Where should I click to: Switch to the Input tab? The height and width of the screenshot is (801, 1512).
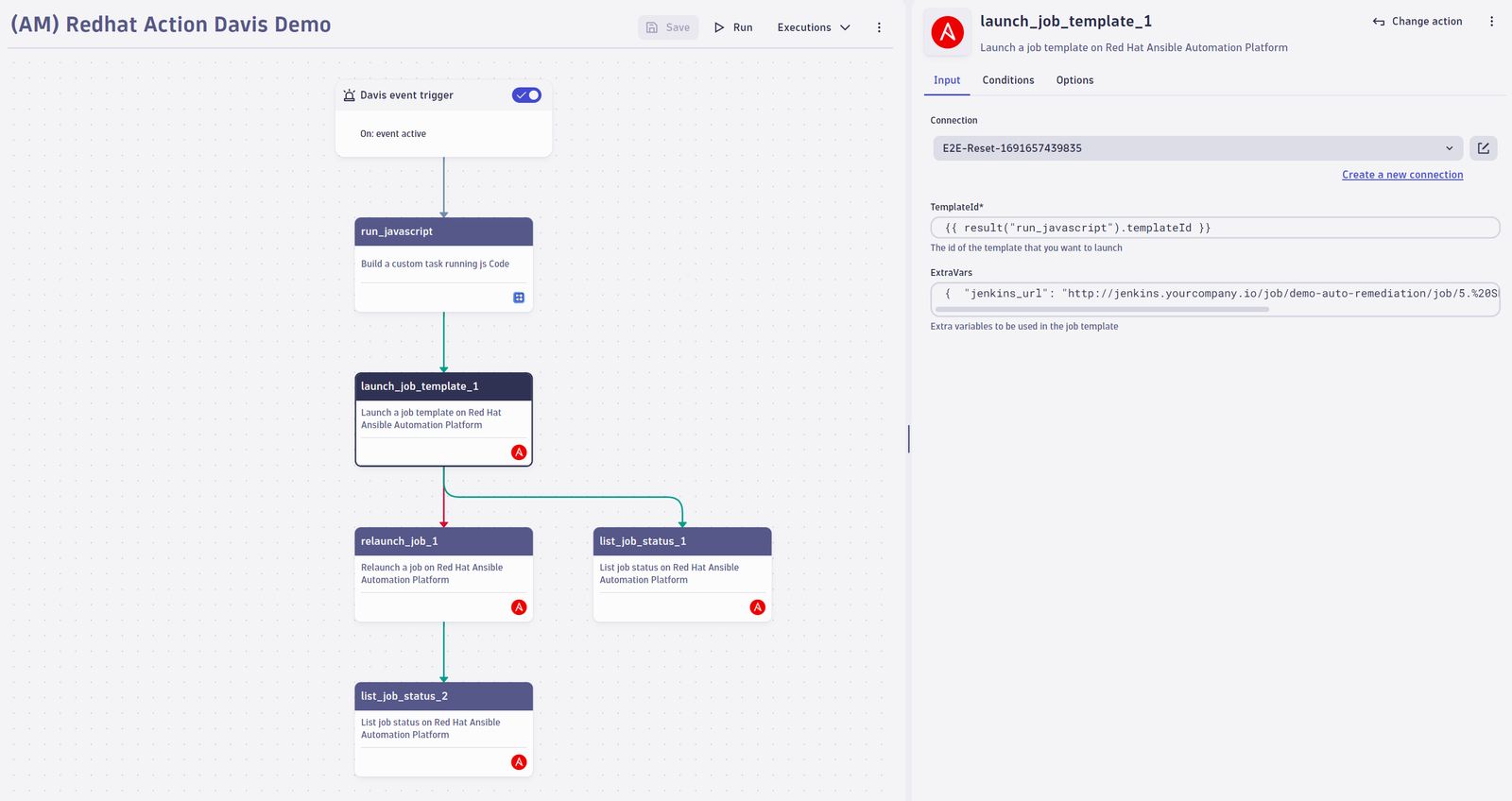pyautogui.click(x=947, y=80)
